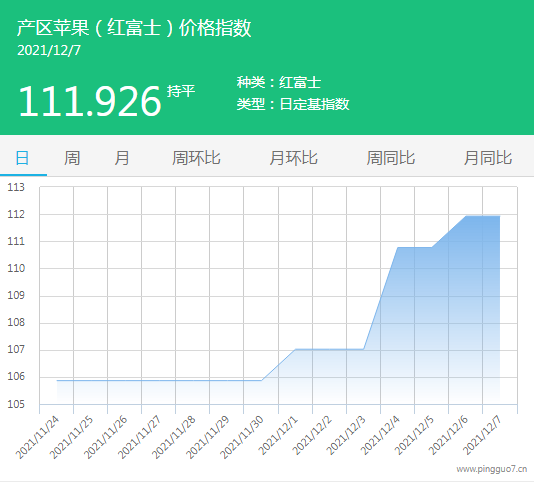Click the 种类：红富士 label
The width and height of the screenshot is (534, 482).
(x=279, y=82)
